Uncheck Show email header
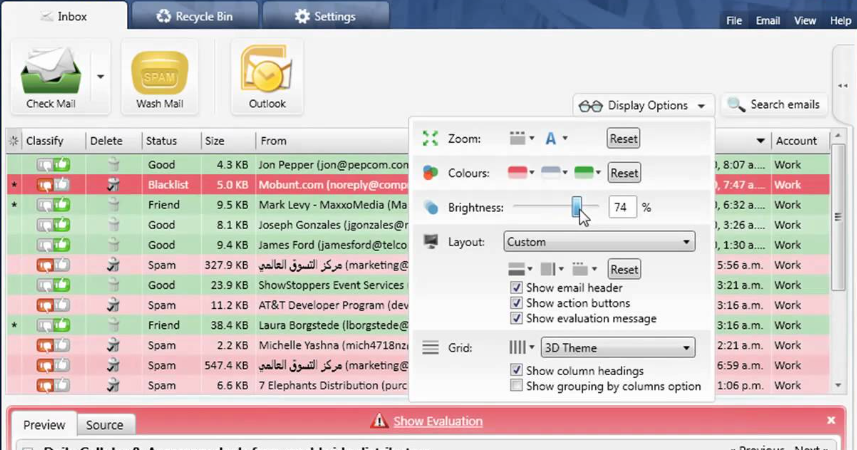 (516, 288)
